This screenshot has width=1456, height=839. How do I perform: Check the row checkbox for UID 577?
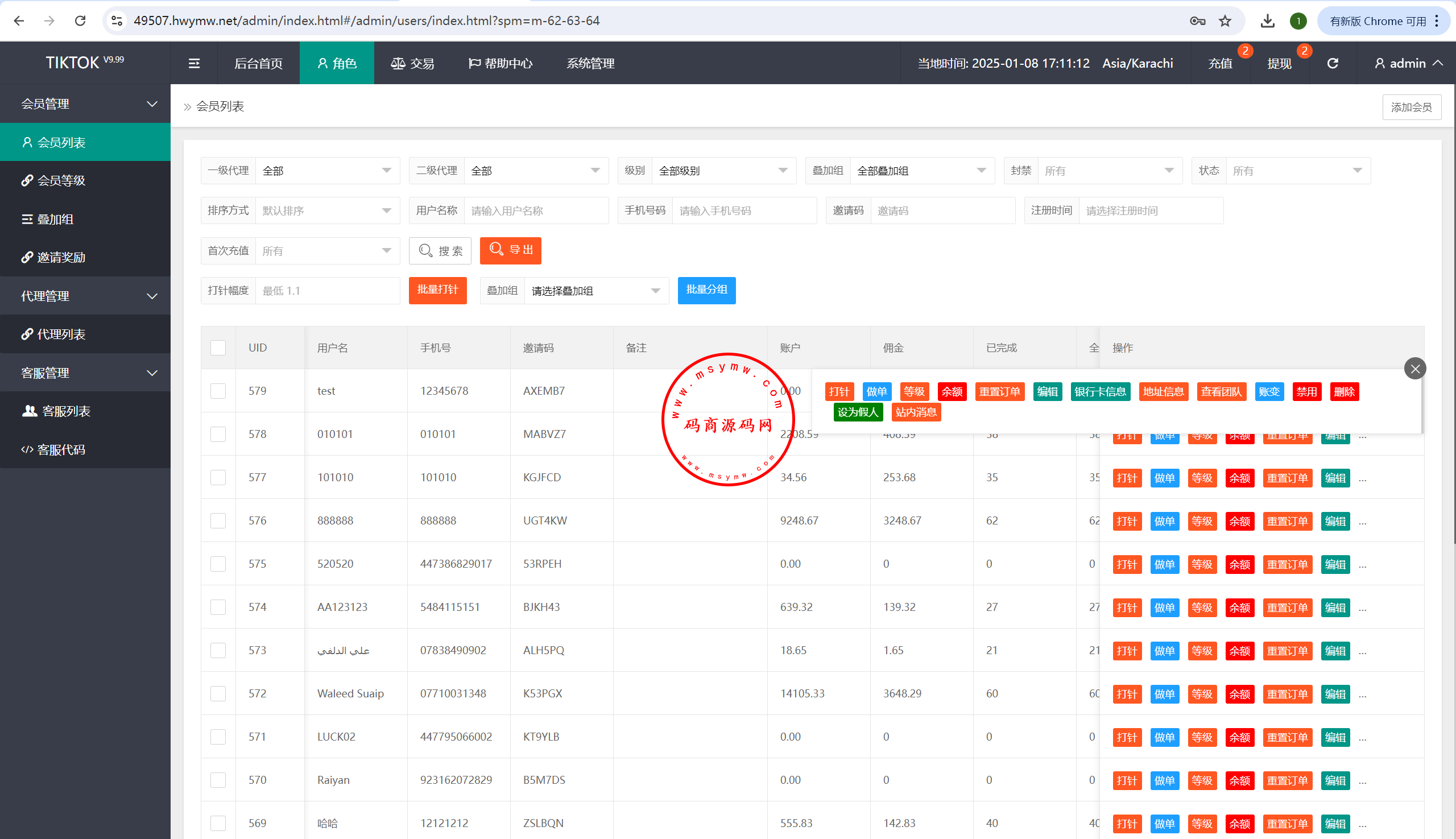(x=218, y=478)
